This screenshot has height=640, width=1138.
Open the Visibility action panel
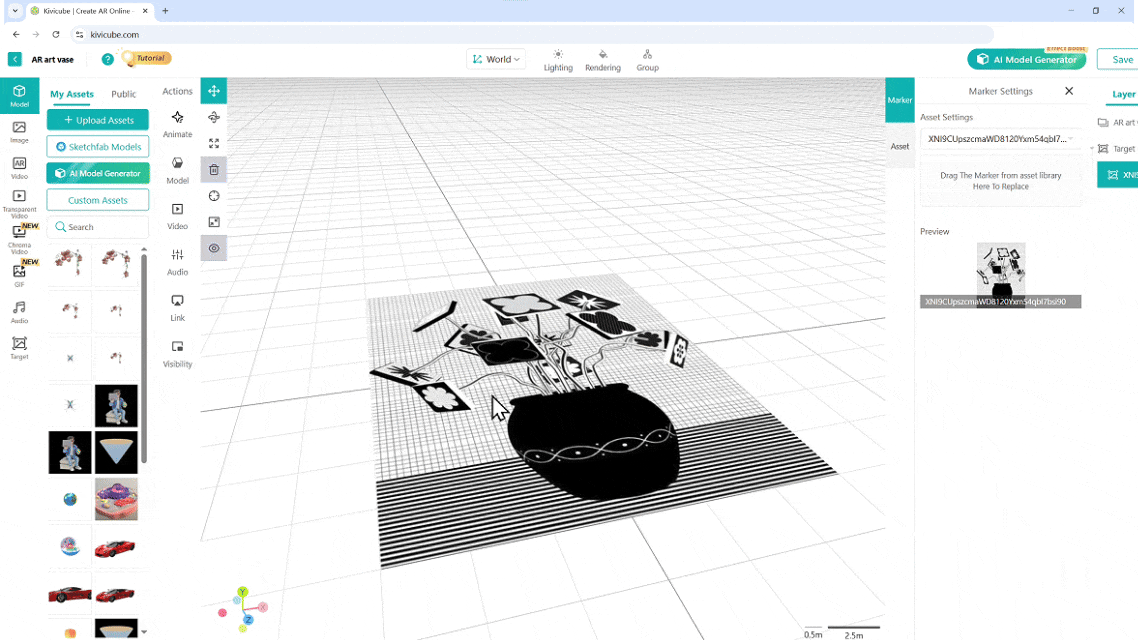(x=177, y=354)
